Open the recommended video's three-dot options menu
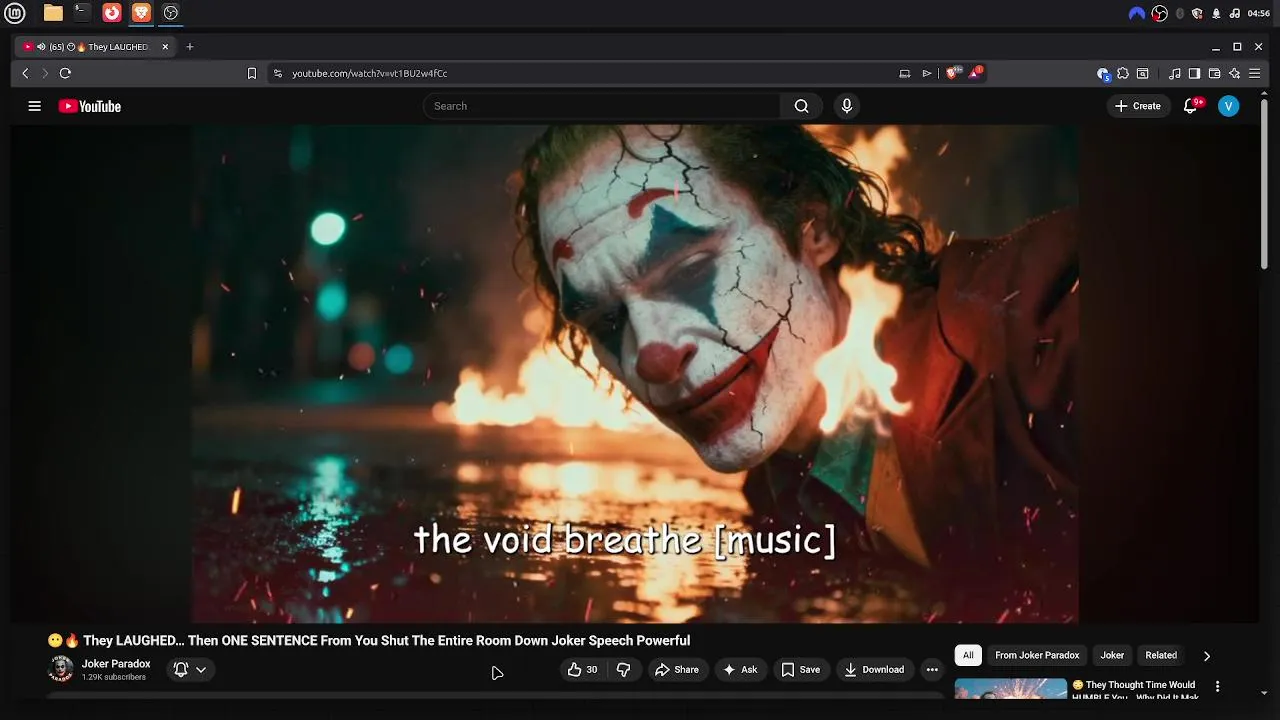This screenshot has height=720, width=1280. [x=1217, y=687]
